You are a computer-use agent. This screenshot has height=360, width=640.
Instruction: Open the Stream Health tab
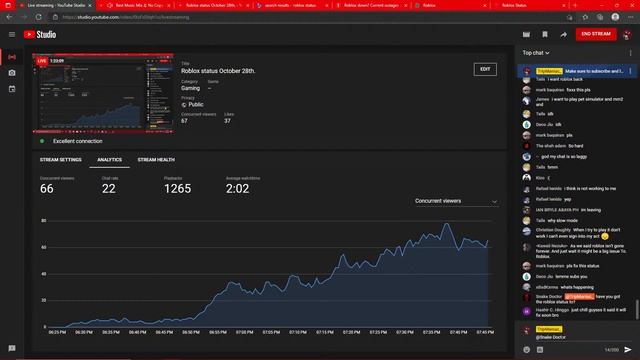tap(156, 160)
